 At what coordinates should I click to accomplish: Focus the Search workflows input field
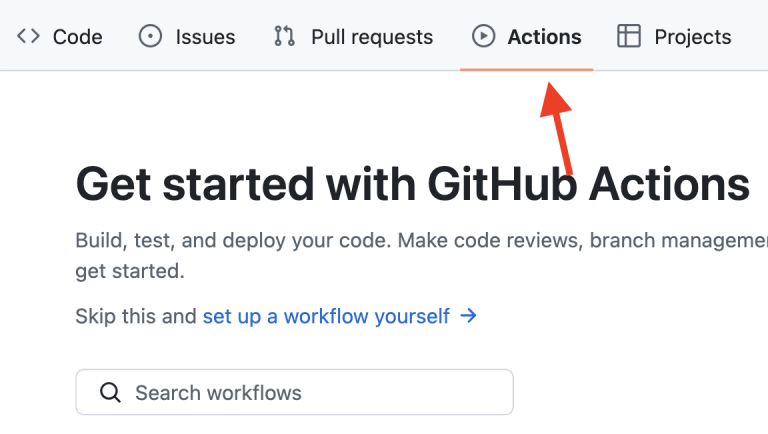[x=310, y=392]
